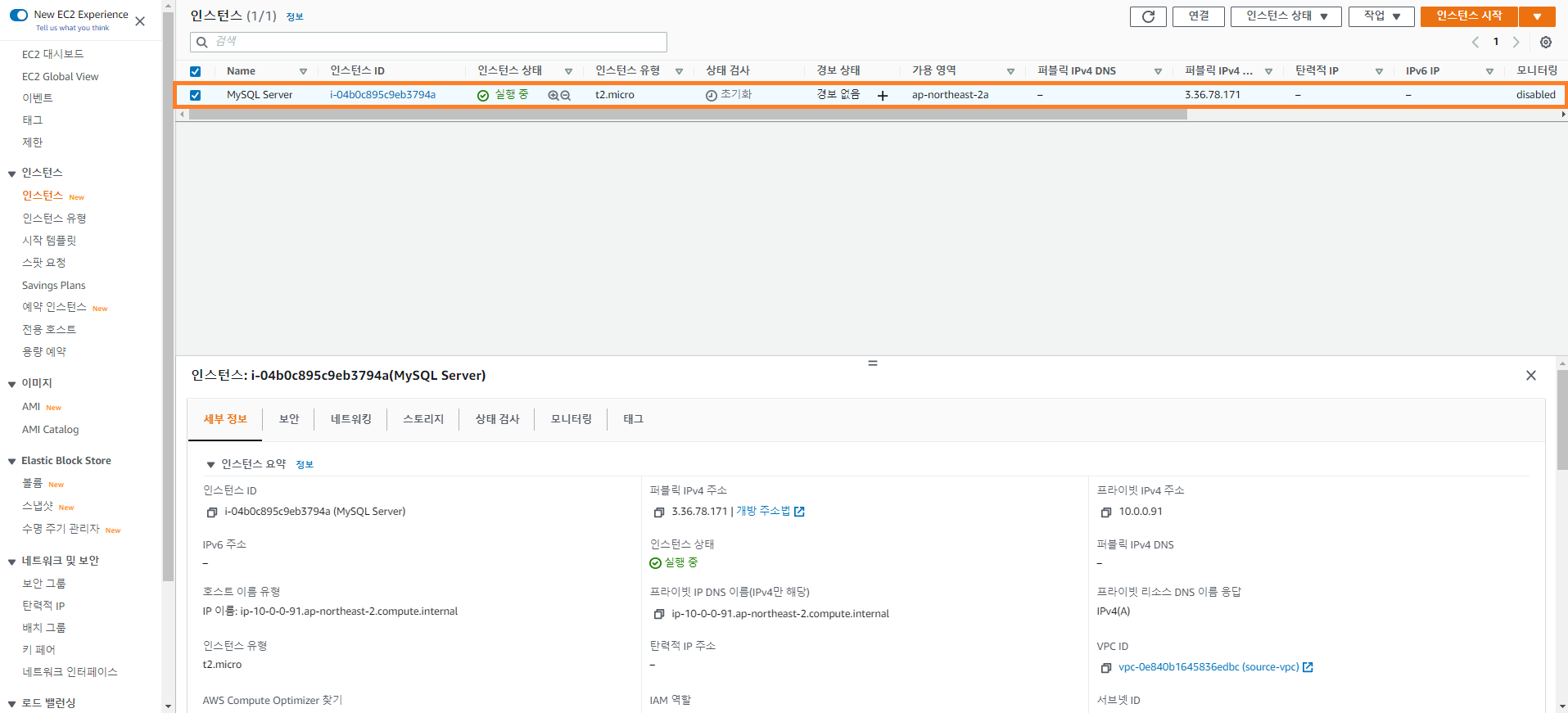Go to next page arrow

tap(1516, 42)
